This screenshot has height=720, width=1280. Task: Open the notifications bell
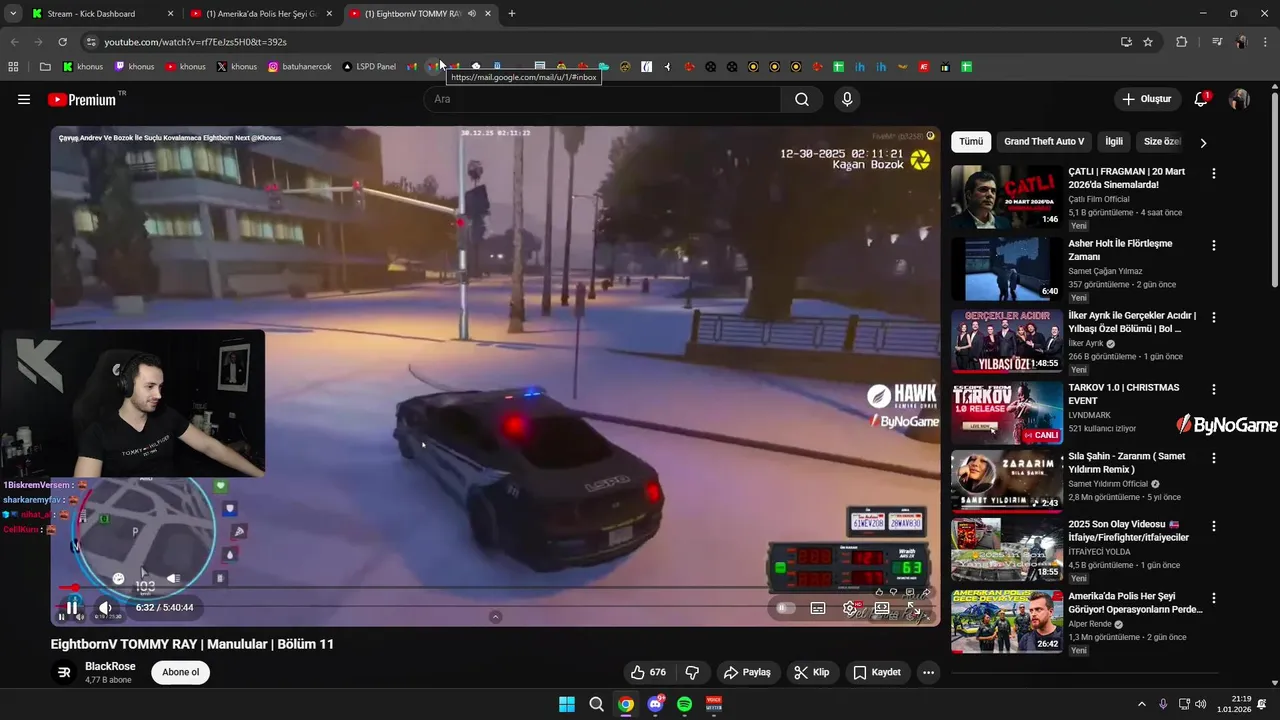(1202, 99)
